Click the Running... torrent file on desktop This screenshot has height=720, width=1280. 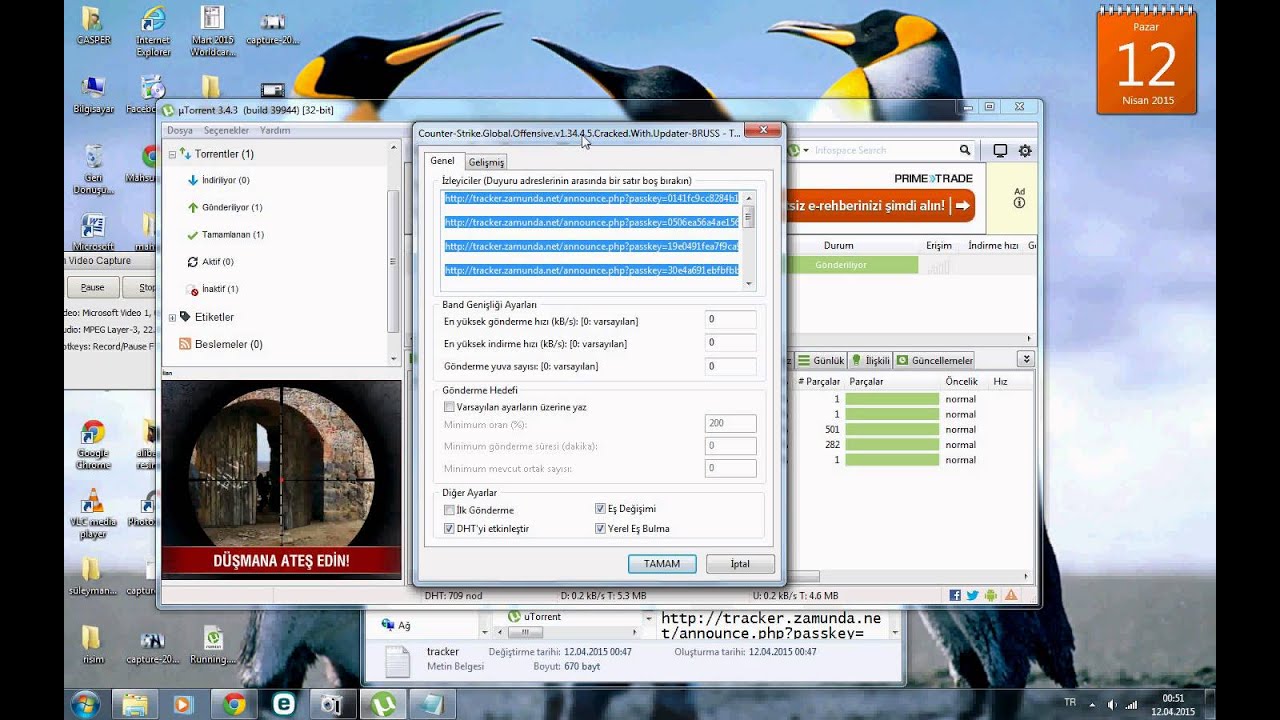click(x=213, y=646)
